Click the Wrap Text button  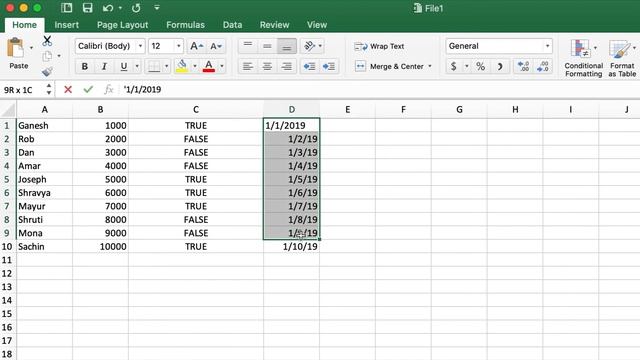coord(379,46)
